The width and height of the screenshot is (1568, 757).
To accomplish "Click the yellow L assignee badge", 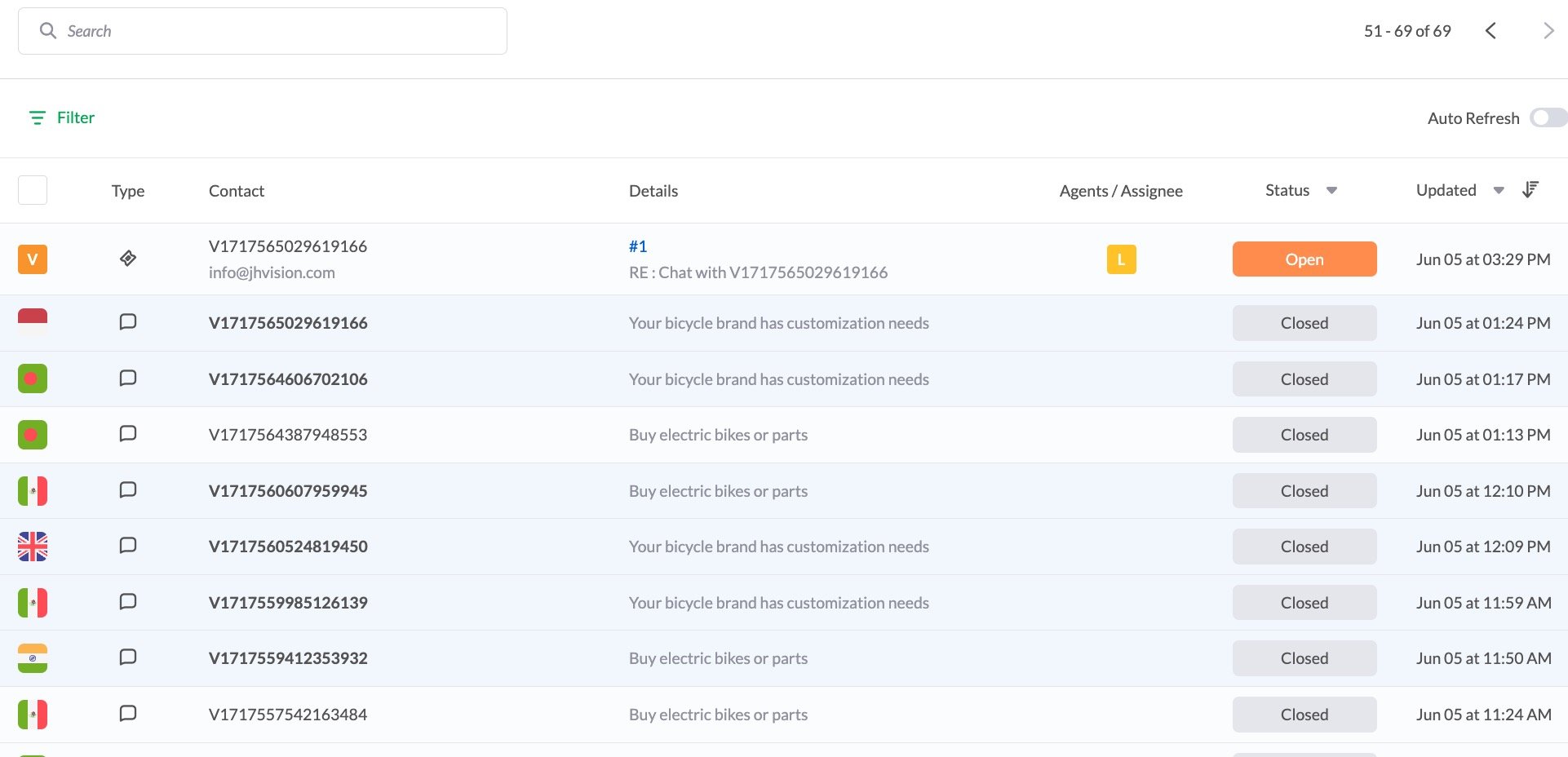I will click(x=1121, y=259).
